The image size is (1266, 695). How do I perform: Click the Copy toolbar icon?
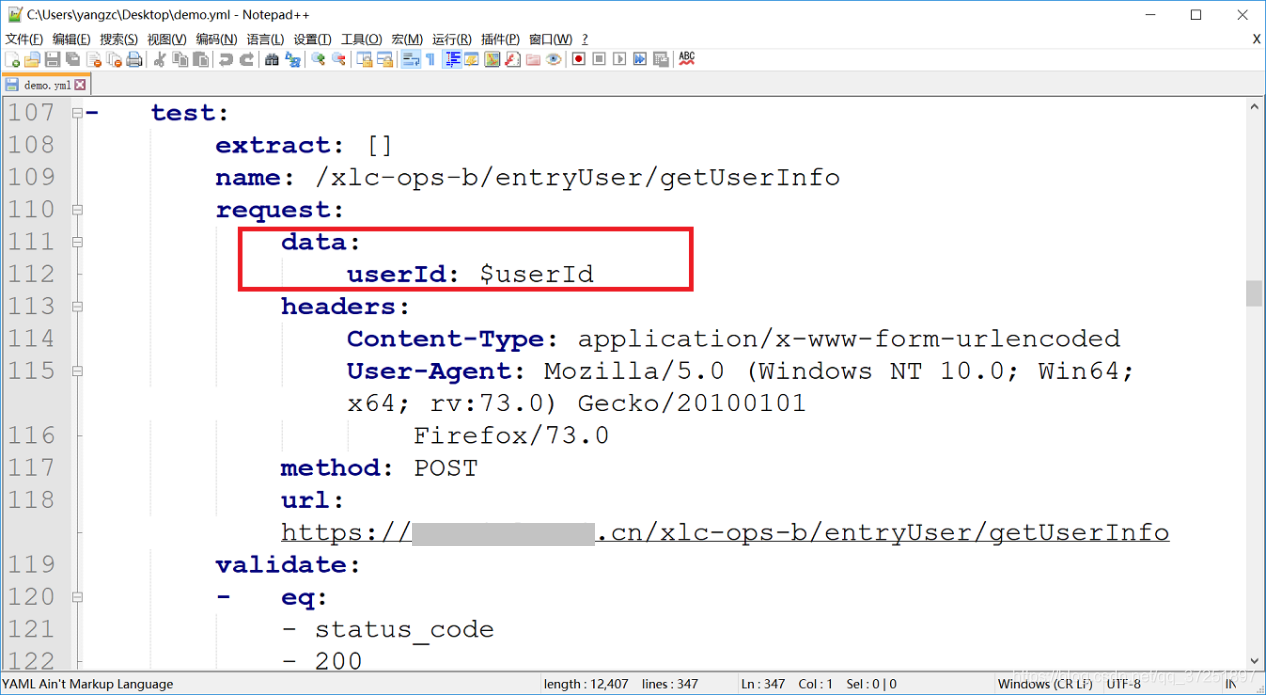(x=180, y=60)
